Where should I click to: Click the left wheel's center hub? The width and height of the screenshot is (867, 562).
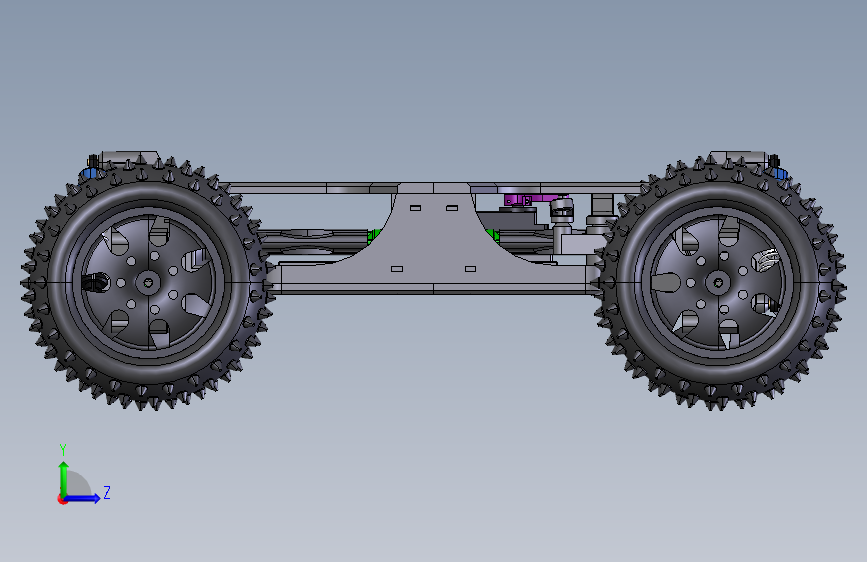[x=148, y=283]
